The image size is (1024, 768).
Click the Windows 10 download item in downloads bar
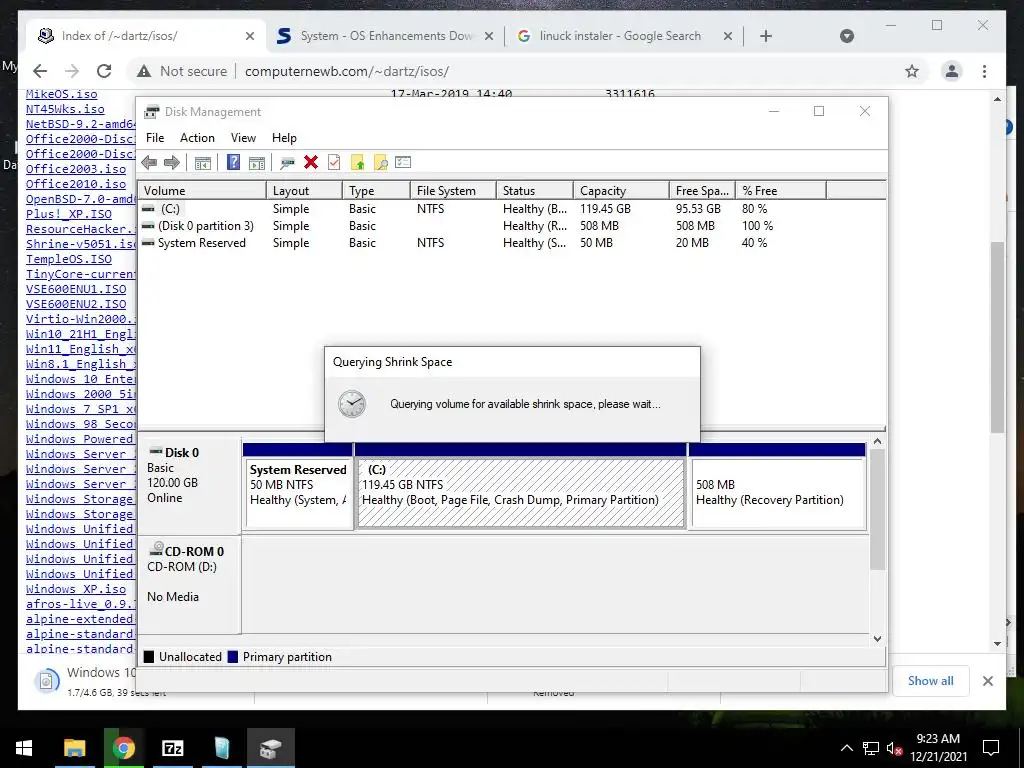82,680
